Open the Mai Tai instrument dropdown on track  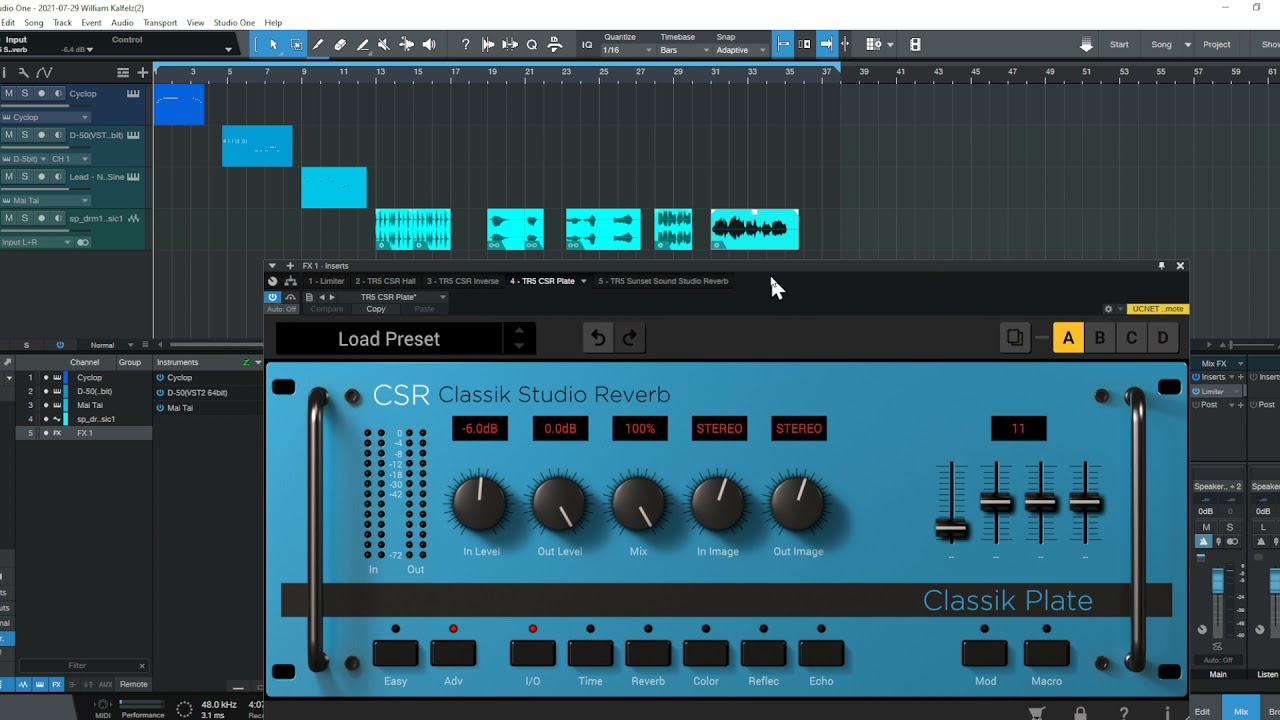pyautogui.click(x=46, y=200)
